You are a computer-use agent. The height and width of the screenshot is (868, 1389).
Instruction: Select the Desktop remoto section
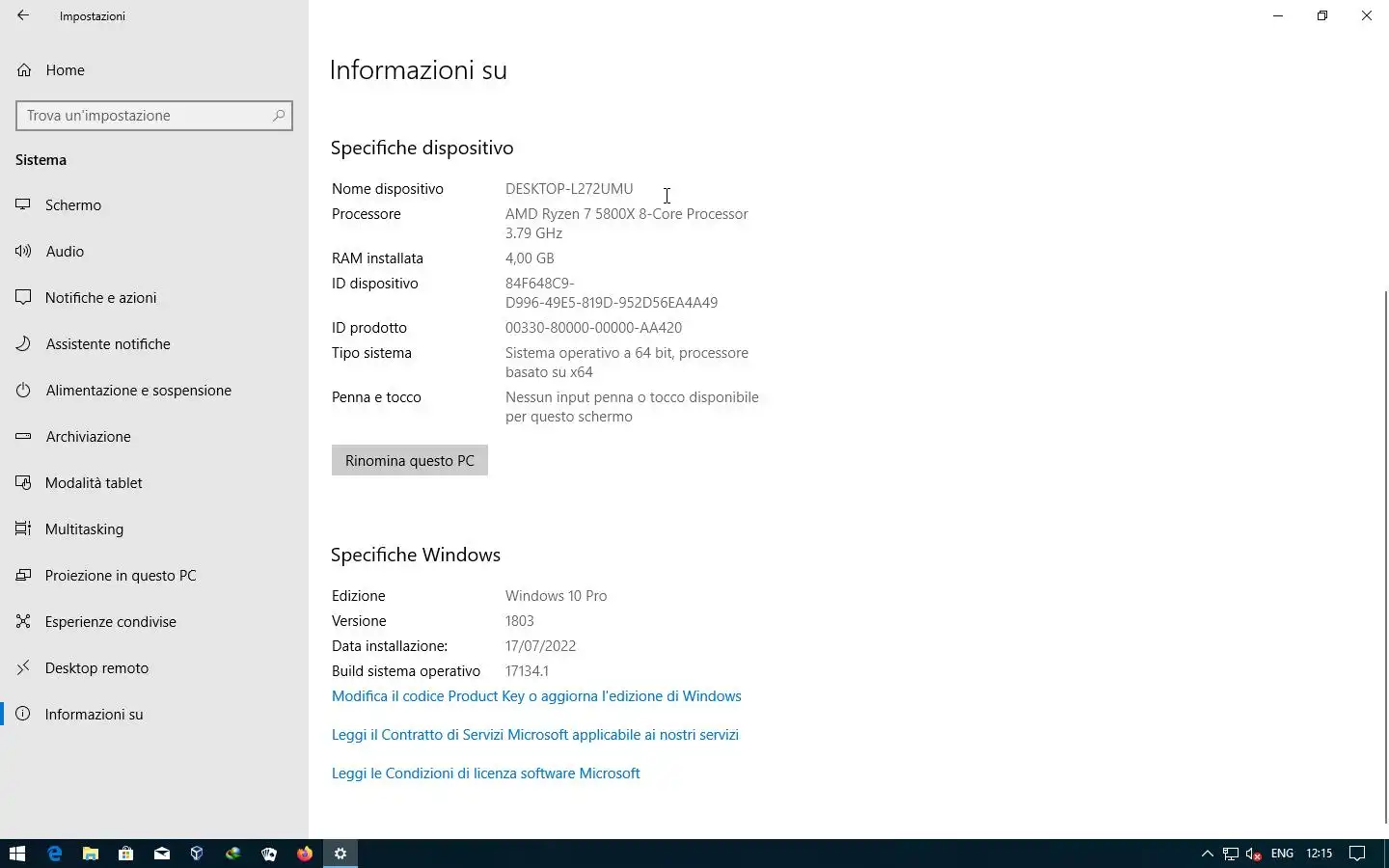[154, 668]
